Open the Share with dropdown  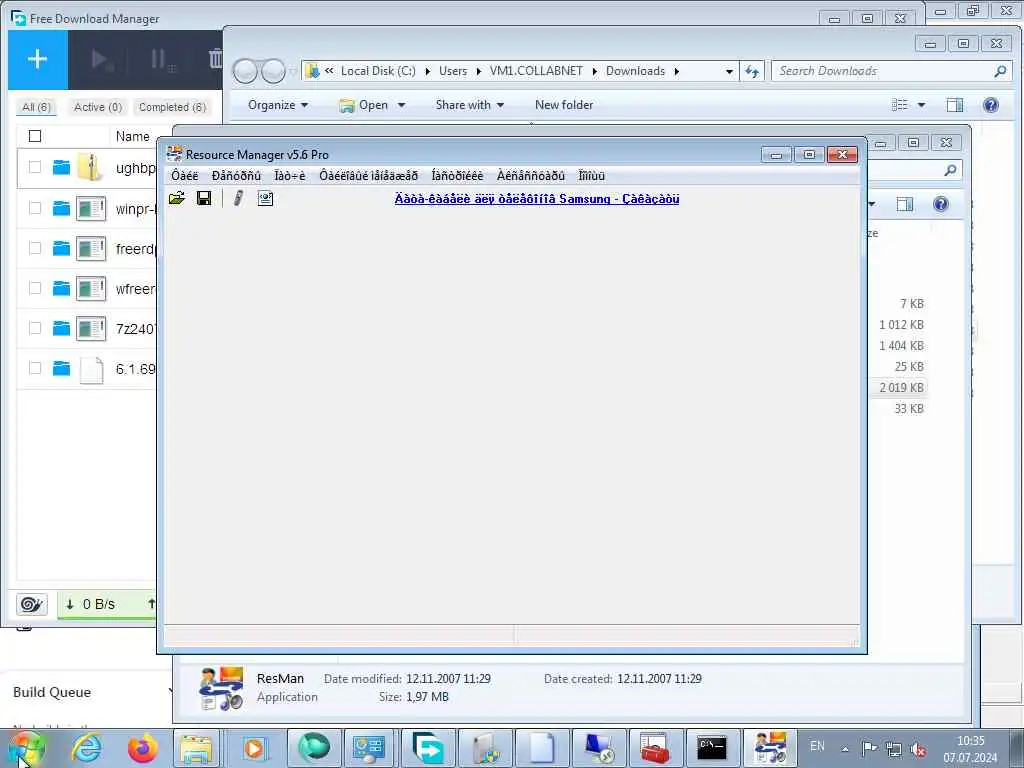coord(470,105)
